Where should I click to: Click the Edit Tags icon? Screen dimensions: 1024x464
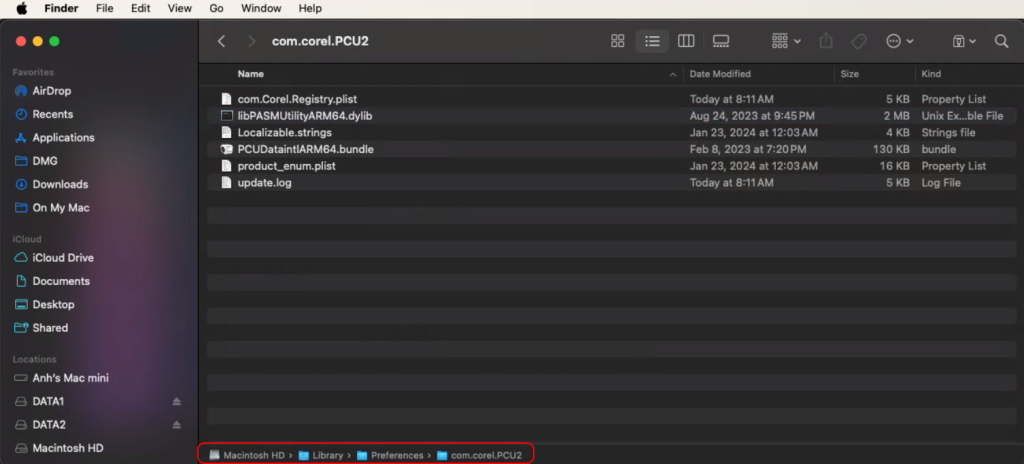coord(858,41)
